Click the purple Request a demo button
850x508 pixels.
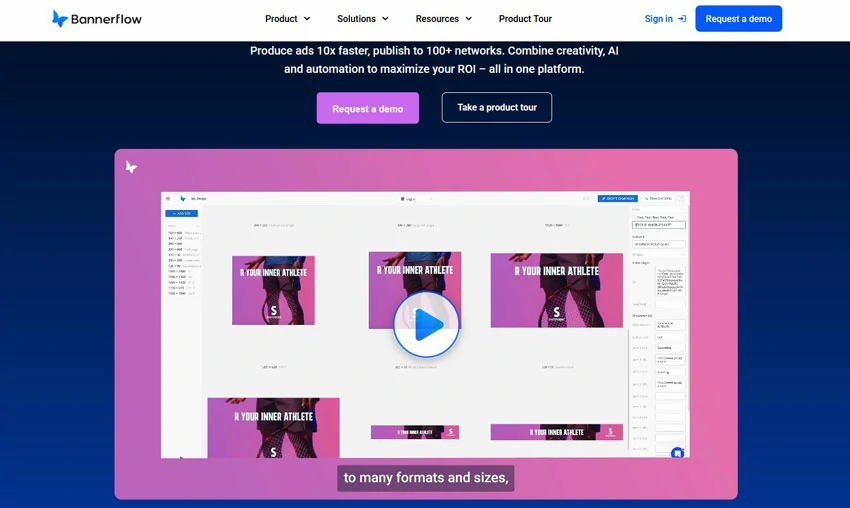[367, 108]
